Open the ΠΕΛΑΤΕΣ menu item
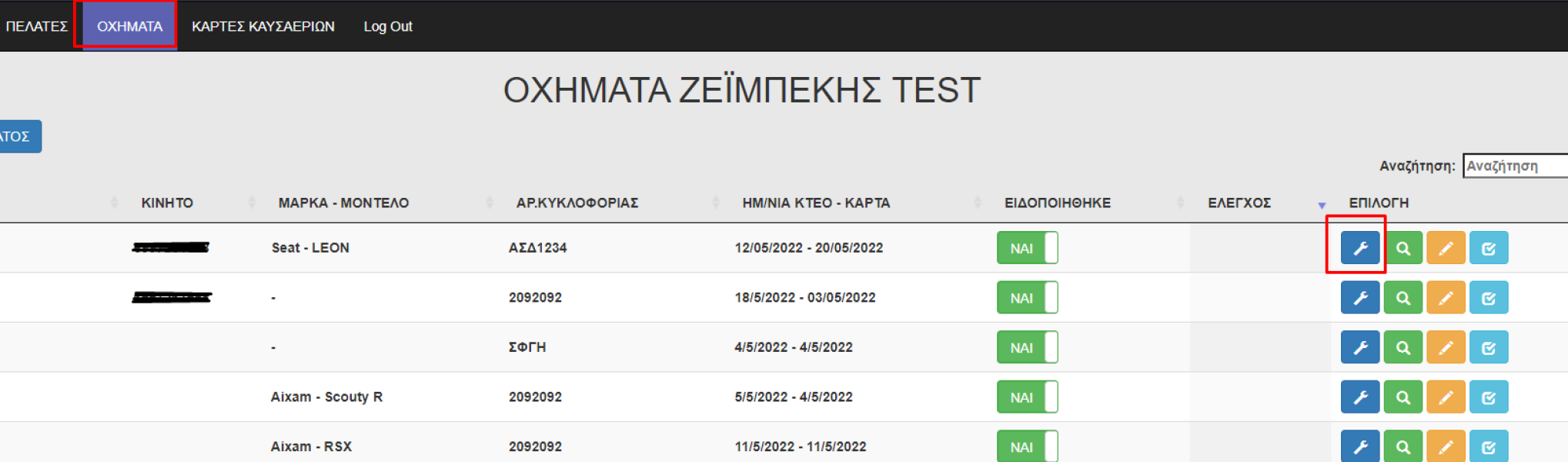Screen dimensions: 1568x462 click(36, 26)
